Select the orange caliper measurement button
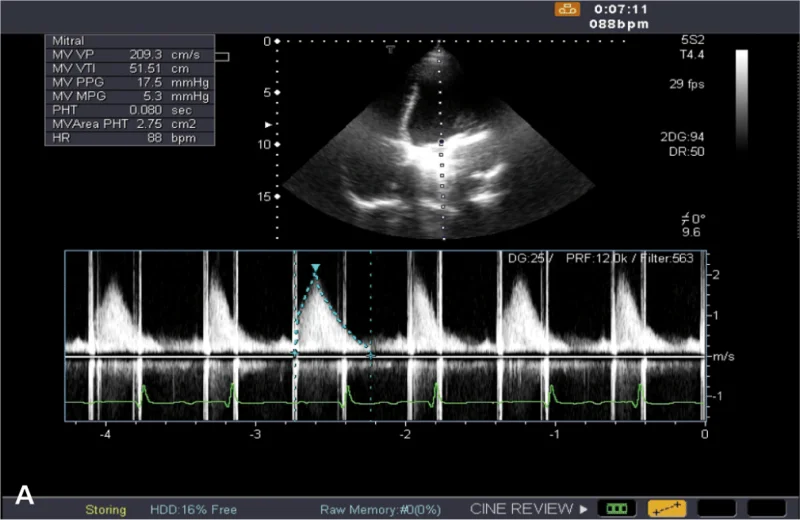Viewport: 800px width, 520px height. (666, 509)
